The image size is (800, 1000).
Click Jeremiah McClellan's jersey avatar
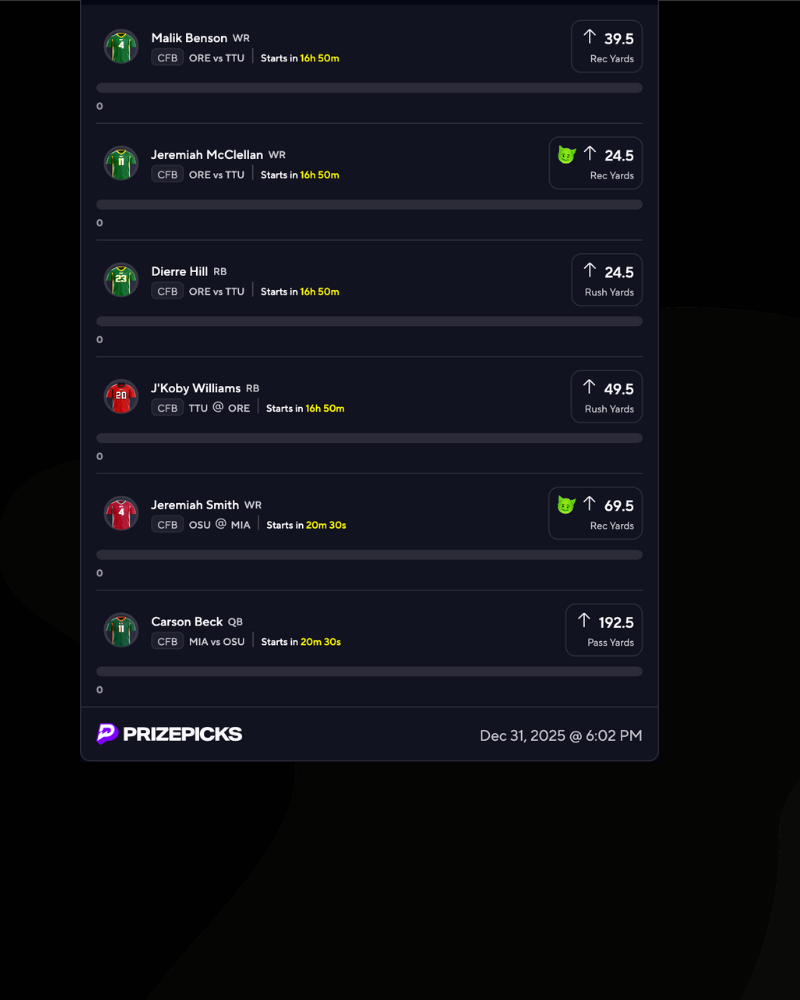[121, 163]
